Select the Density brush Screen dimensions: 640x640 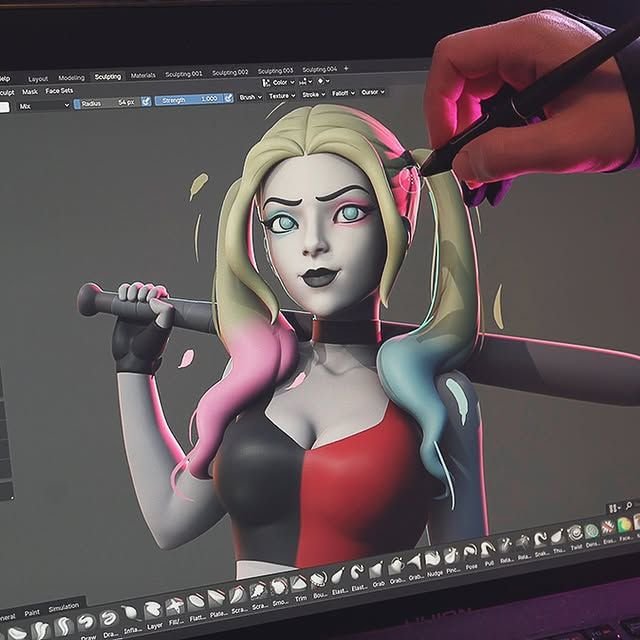[592, 536]
